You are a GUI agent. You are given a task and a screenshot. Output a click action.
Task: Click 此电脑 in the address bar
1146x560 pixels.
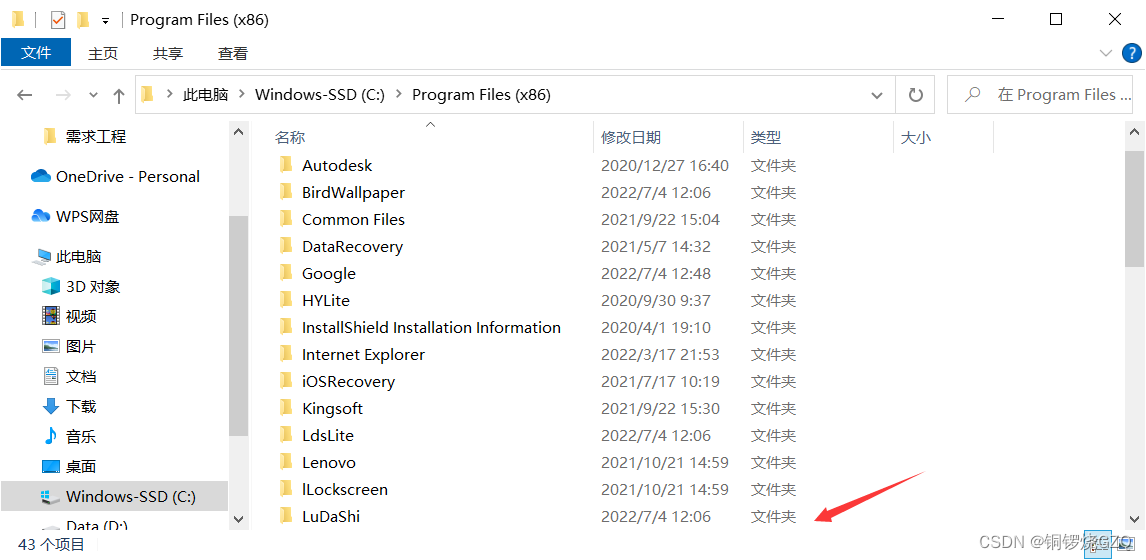pos(205,94)
